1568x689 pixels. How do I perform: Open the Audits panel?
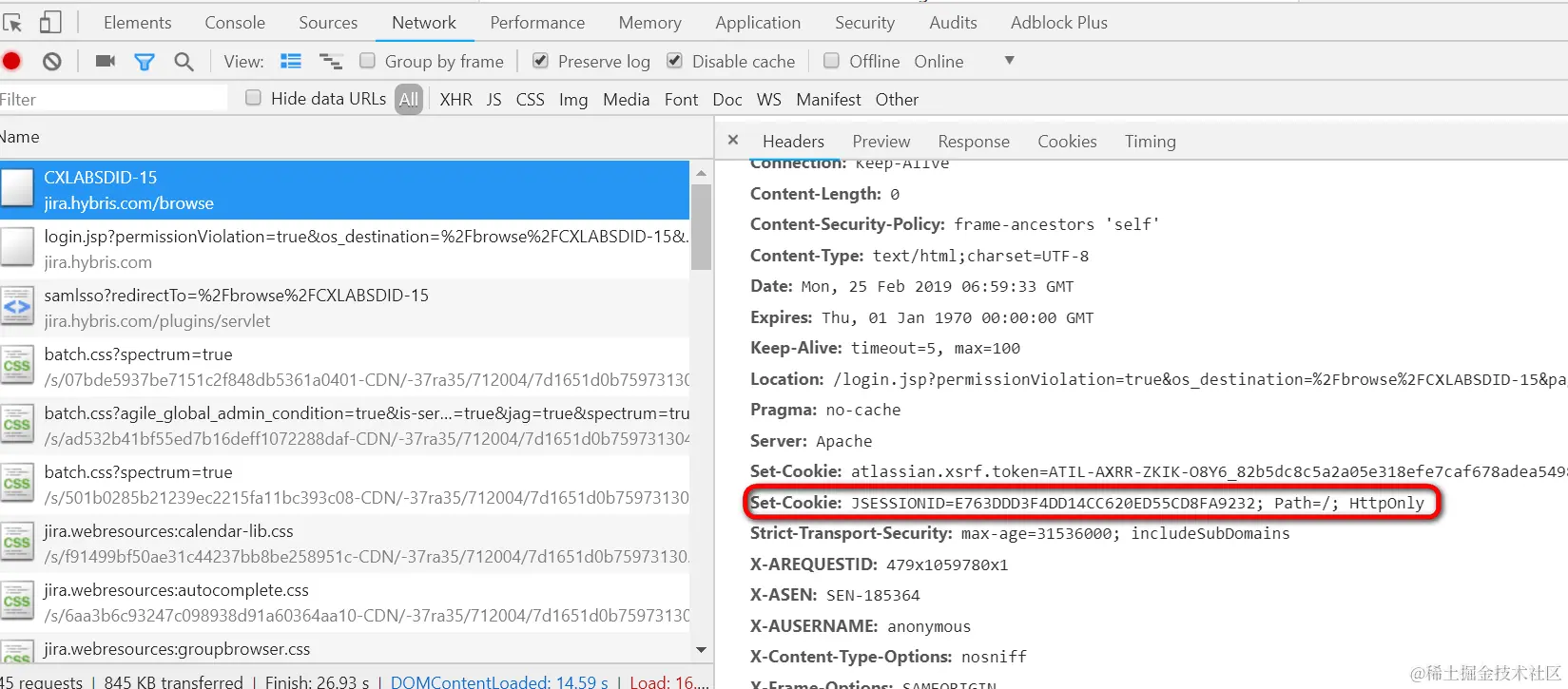point(953,22)
